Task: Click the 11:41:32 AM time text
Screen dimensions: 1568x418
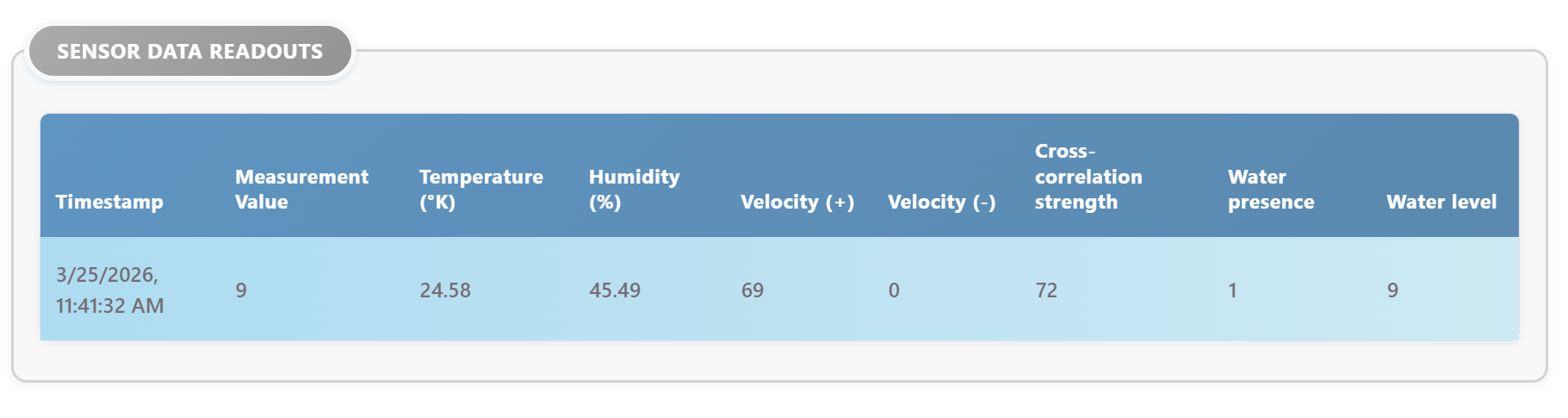Action: click(x=109, y=306)
